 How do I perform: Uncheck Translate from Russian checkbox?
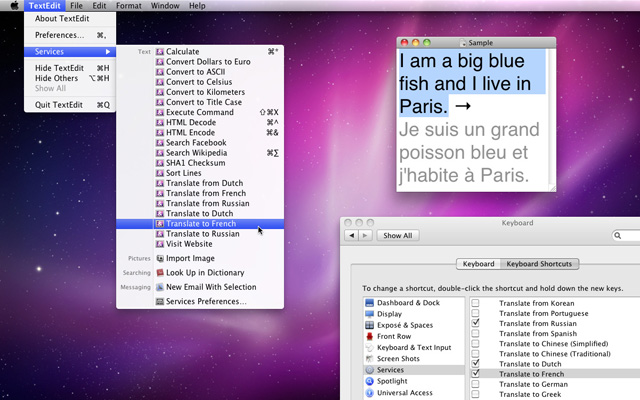click(476, 324)
